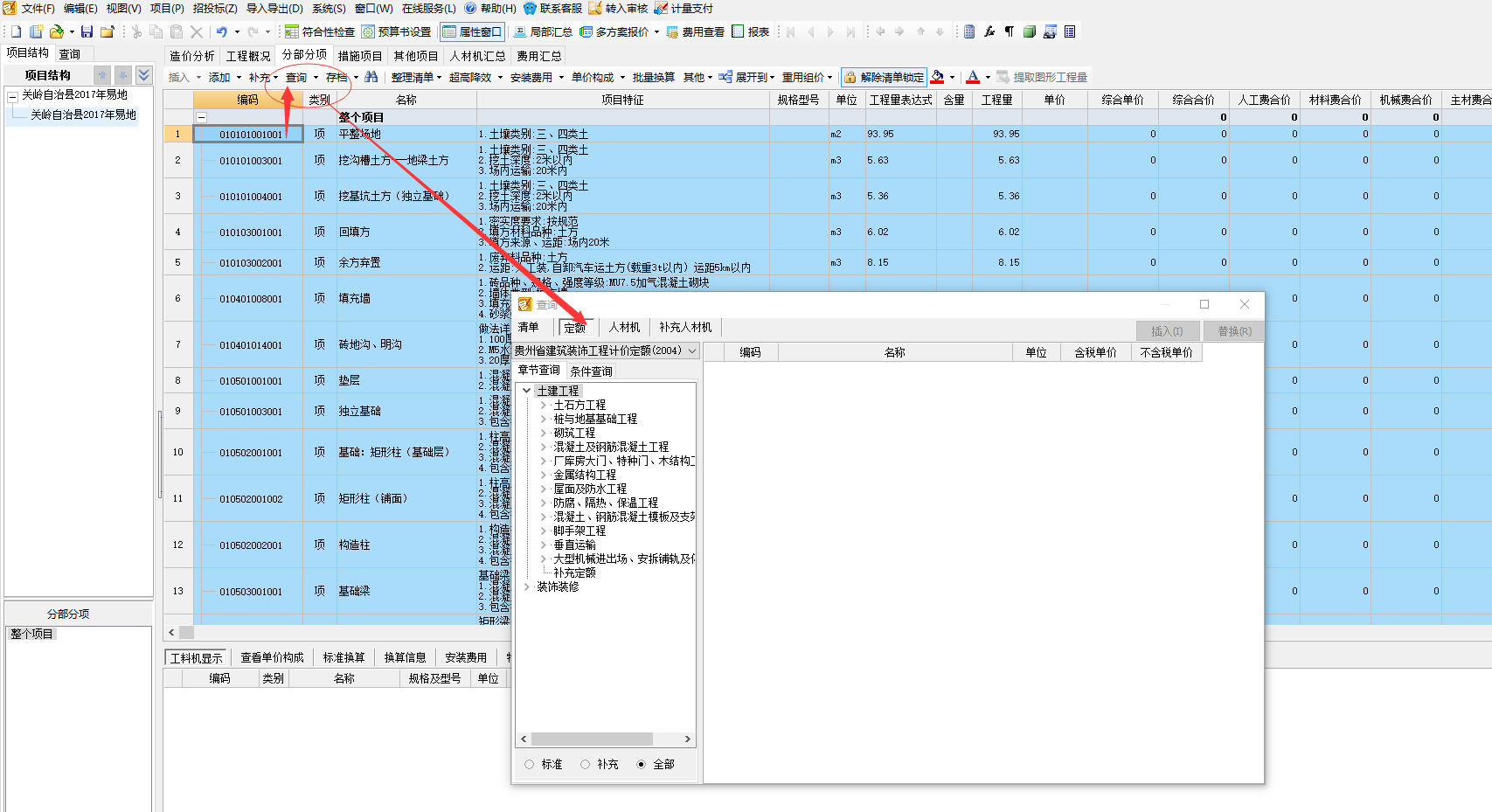Open the 贵州省建筑装饰工程计价定额(2004) dropdown
Viewport: 1492px width, 812px height.
[692, 350]
